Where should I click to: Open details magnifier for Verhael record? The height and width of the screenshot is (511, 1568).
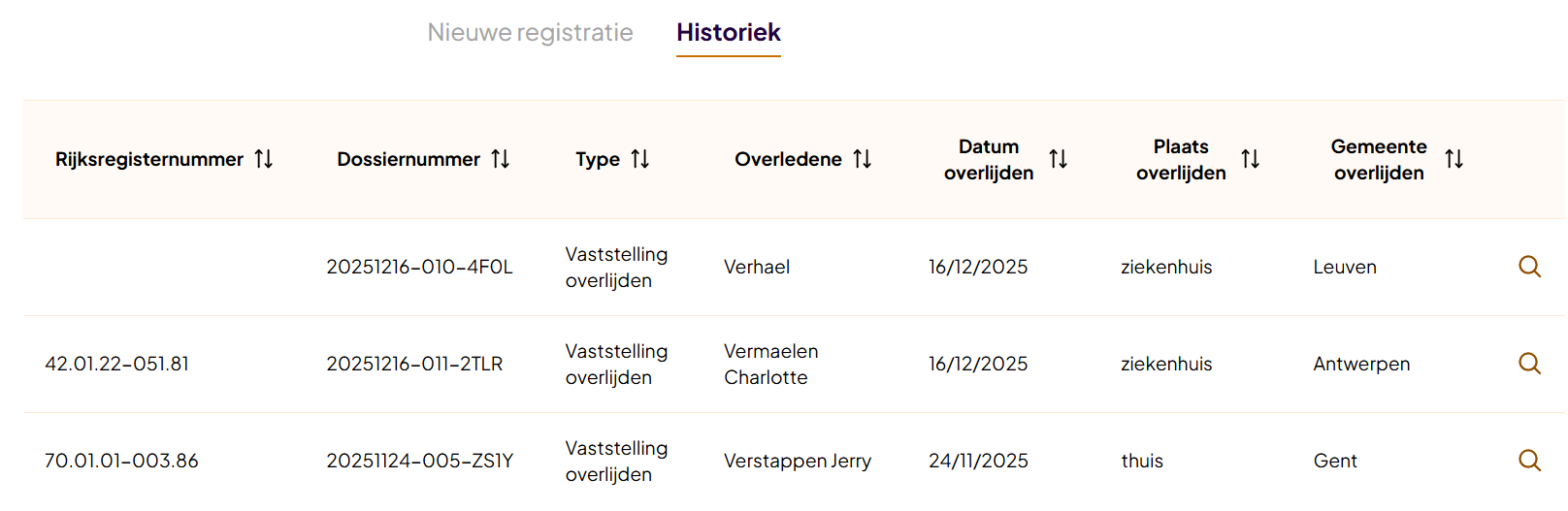[x=1530, y=267]
